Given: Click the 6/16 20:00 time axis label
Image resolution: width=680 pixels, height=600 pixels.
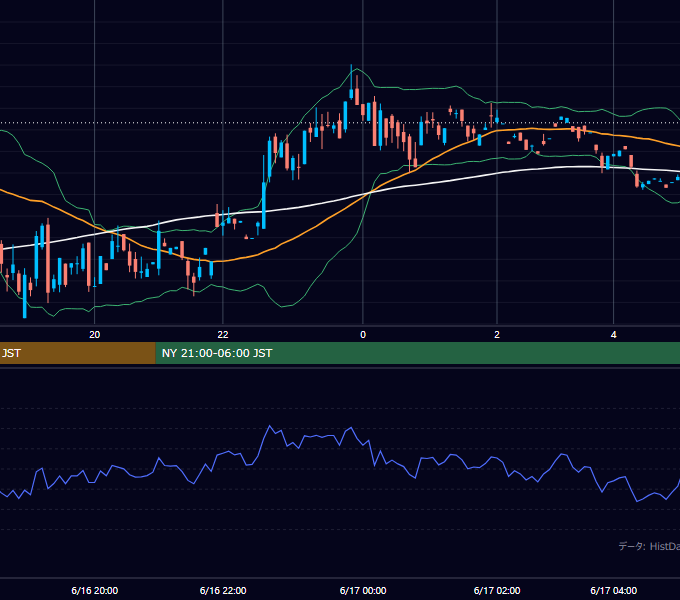Looking at the screenshot, I should pyautogui.click(x=95, y=590).
